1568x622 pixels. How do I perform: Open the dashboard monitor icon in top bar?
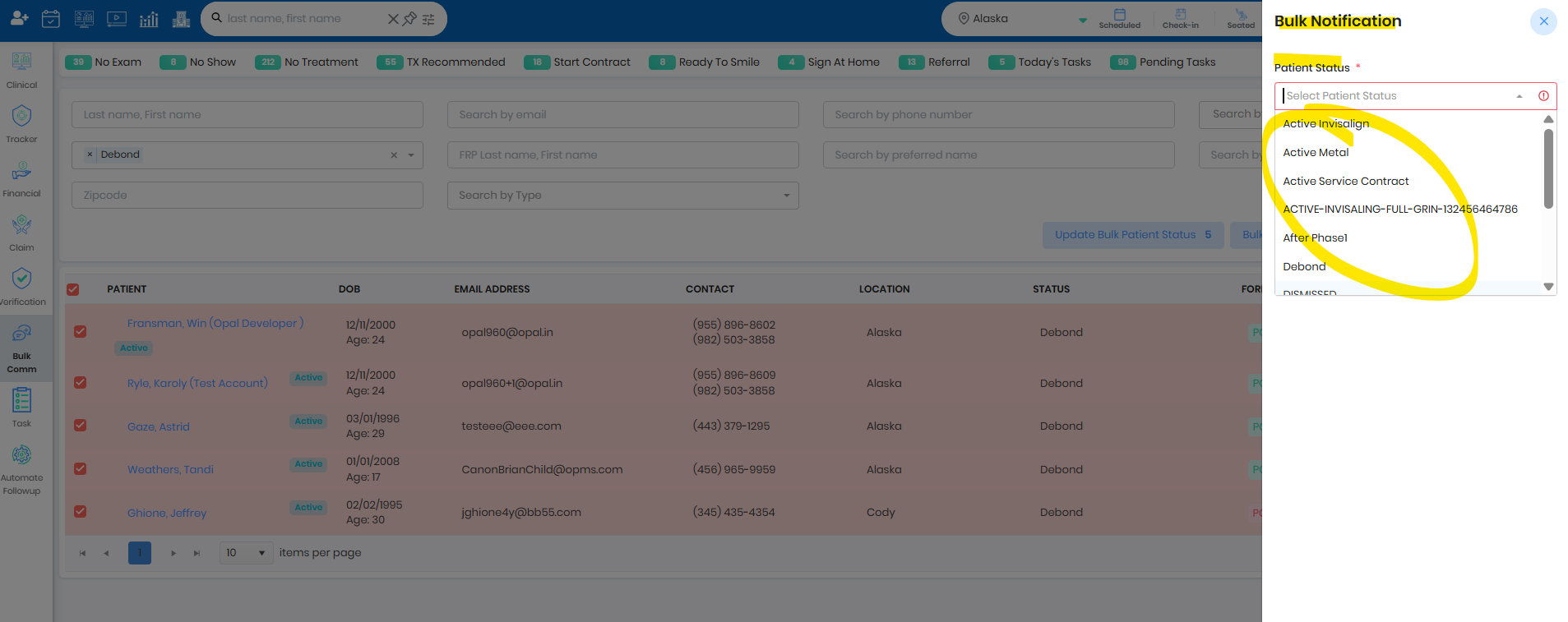84,18
